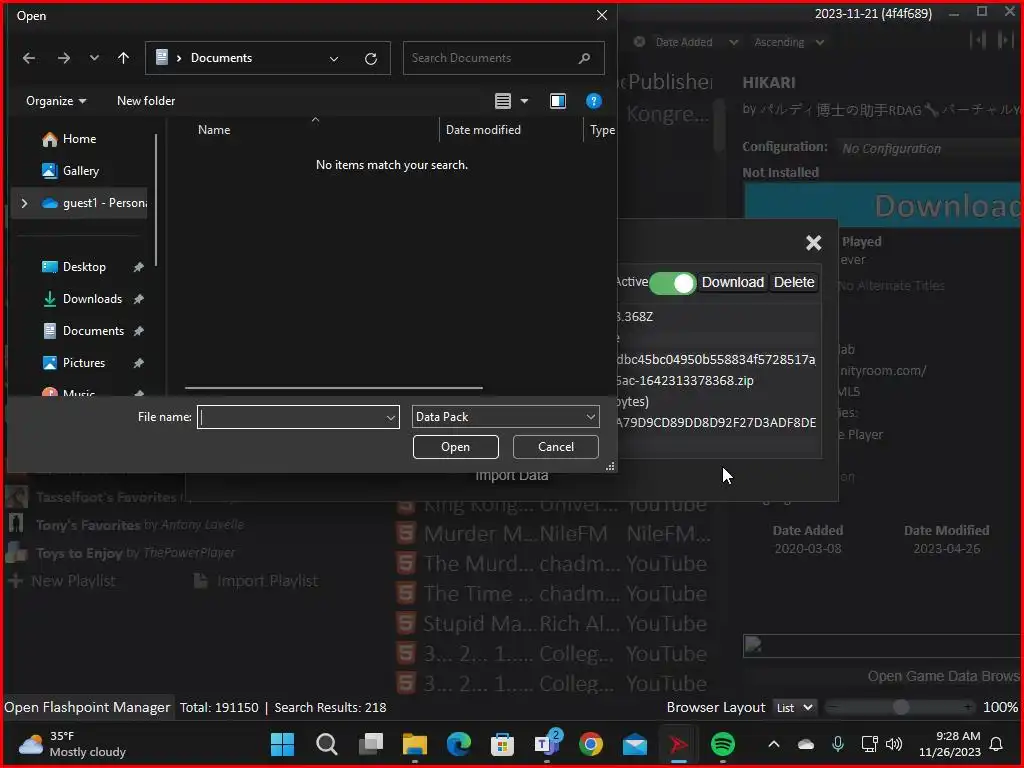Select the The Time ... chadm... row
The height and width of the screenshot is (768, 1024).
coord(554,594)
